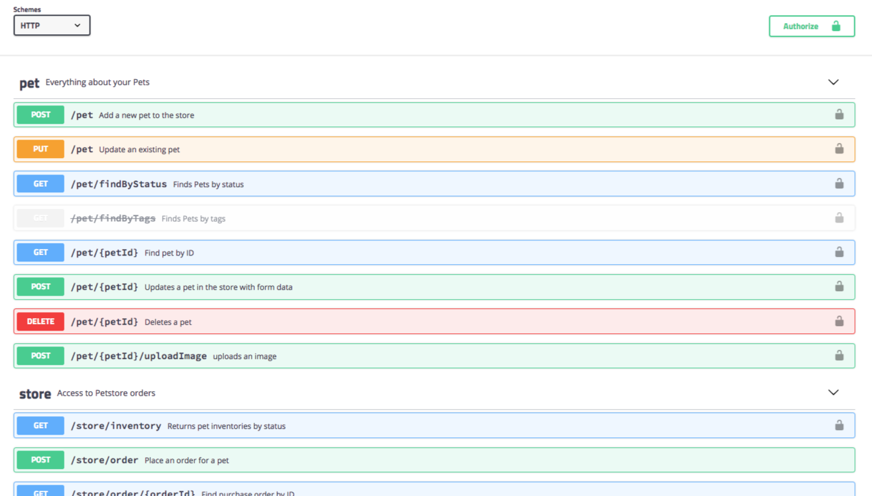Click lock icon on deprecated /pet/findByTags row
Viewport: 872px width, 496px height.
(x=839, y=218)
